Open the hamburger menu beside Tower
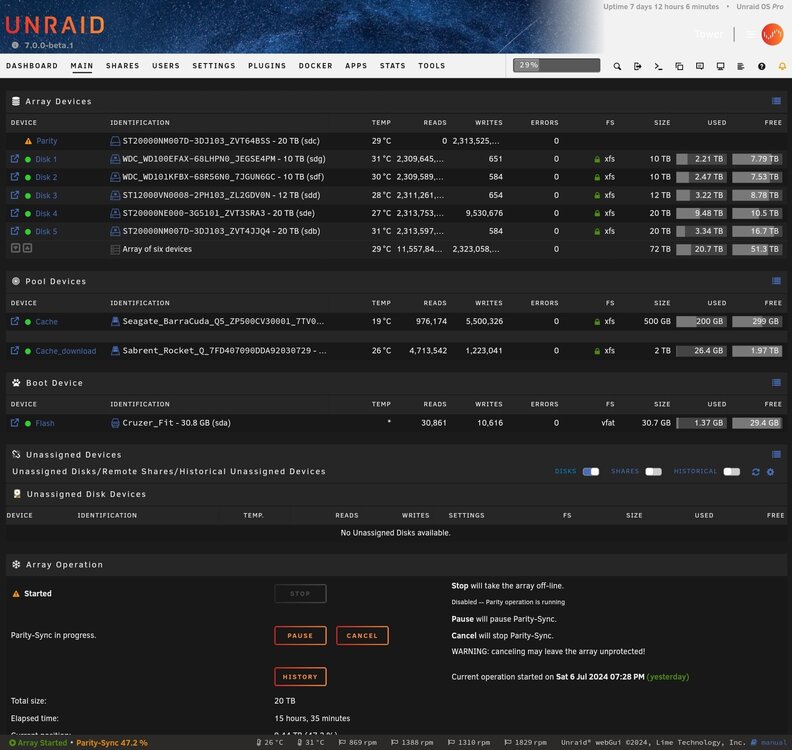This screenshot has height=750, width=792. [x=750, y=34]
